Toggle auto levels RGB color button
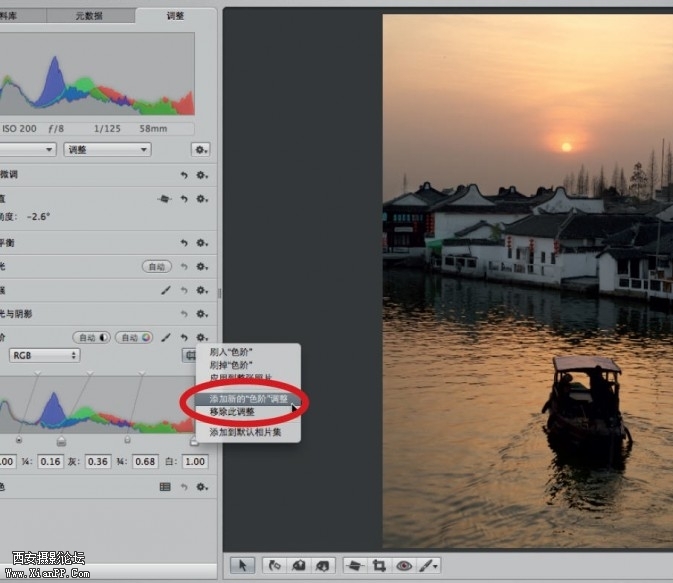 [x=134, y=338]
